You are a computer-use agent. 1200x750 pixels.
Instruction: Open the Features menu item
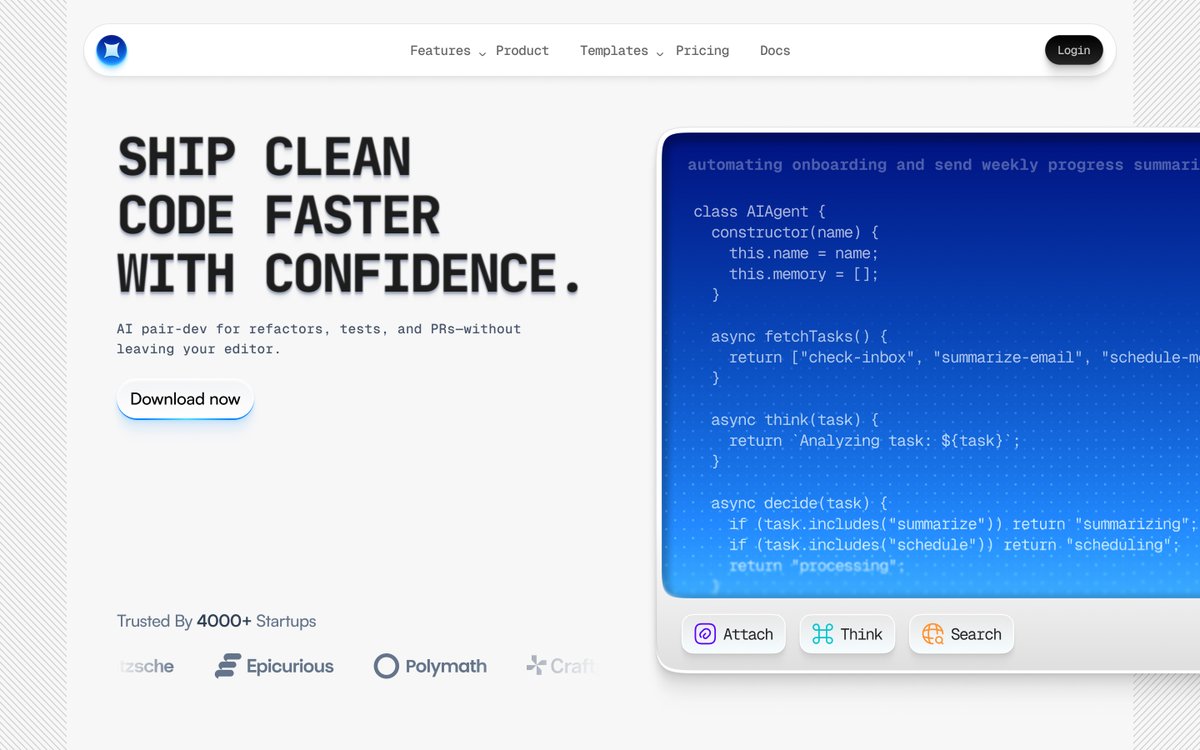click(x=440, y=51)
